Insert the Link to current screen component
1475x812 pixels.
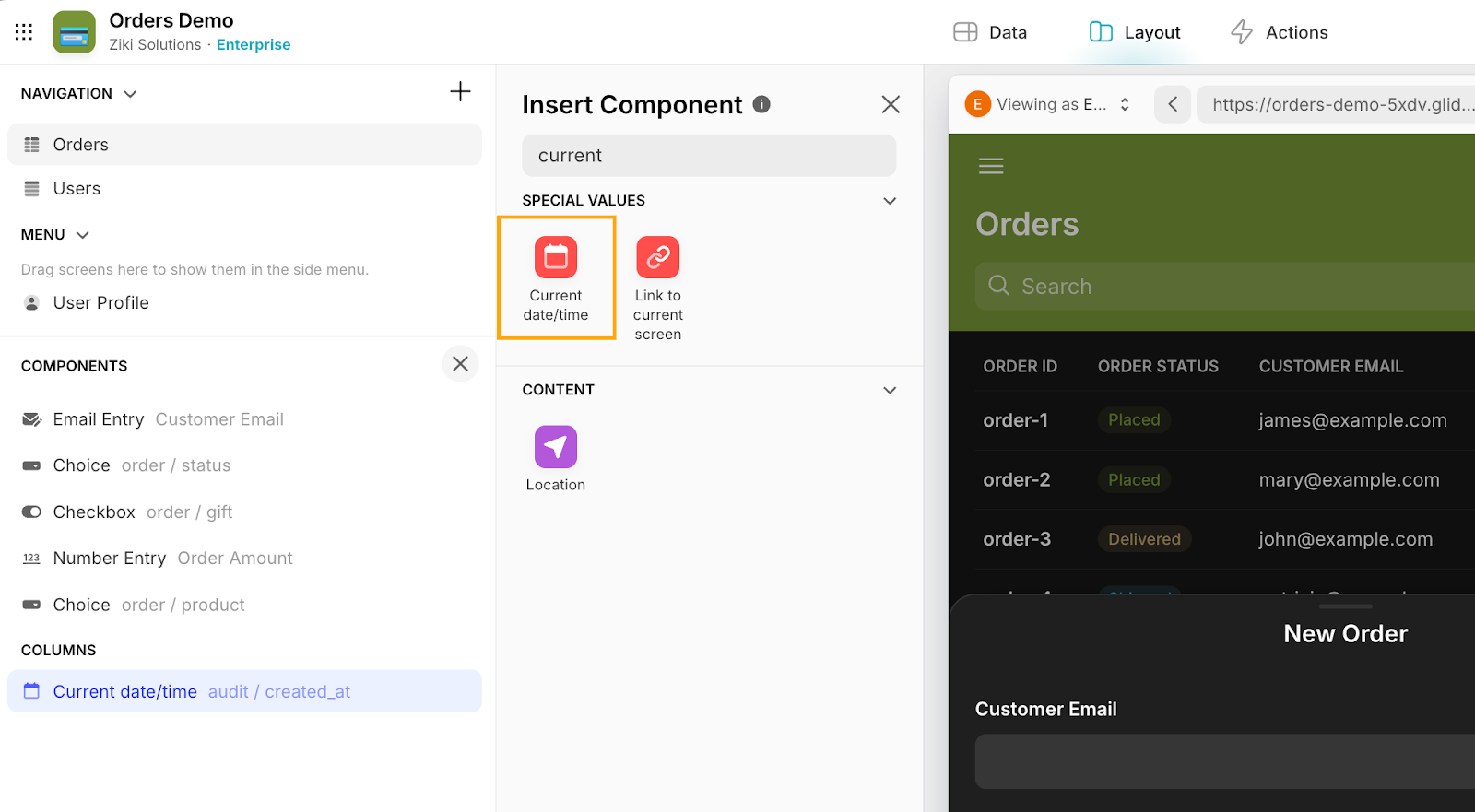(658, 288)
